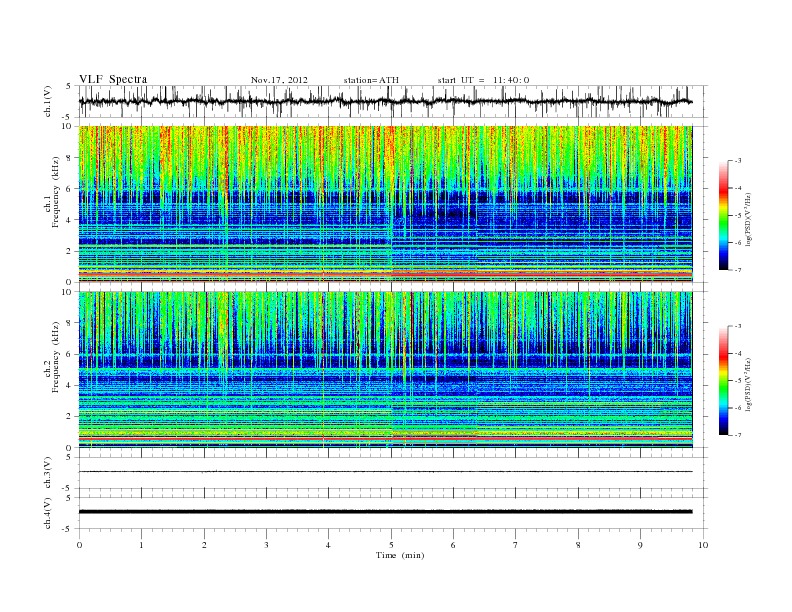Click the ch.2 PSD color scale bar
The width and height of the screenshot is (792, 612).
coord(724,381)
